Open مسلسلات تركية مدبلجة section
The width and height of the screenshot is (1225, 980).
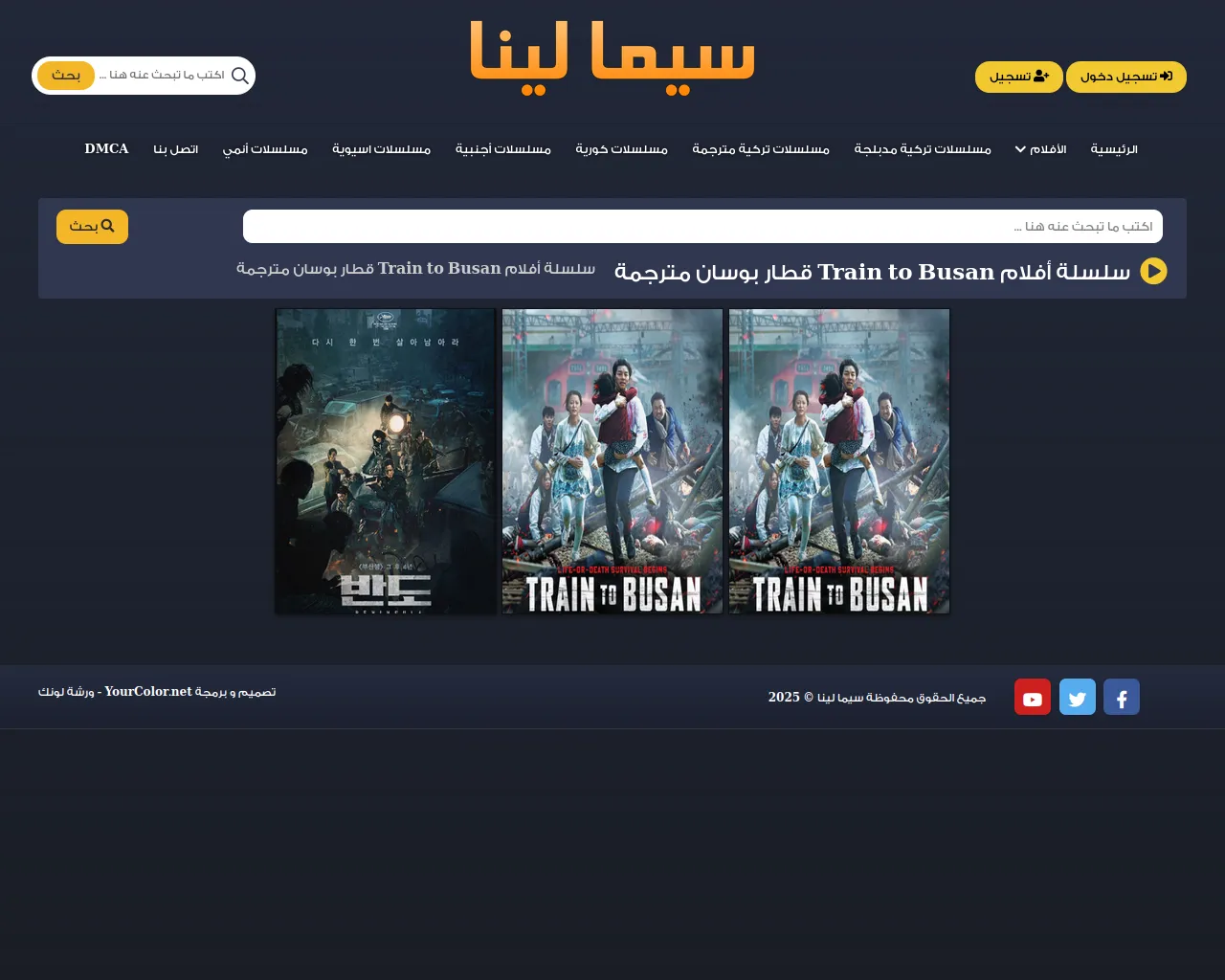923,149
